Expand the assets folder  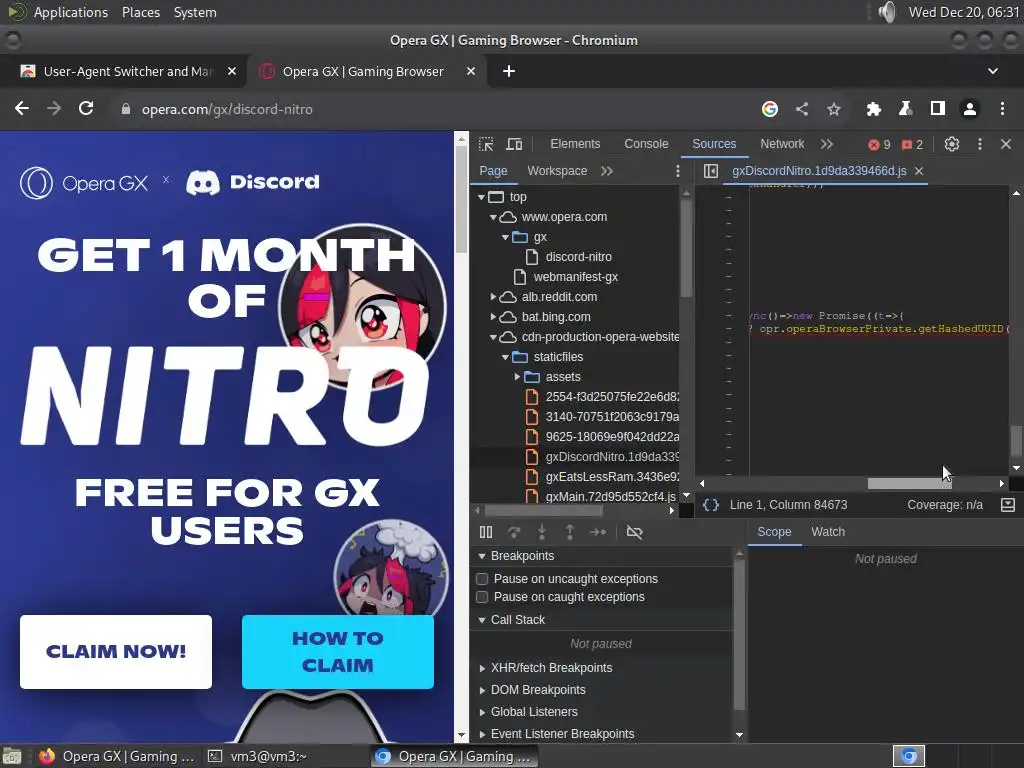[517, 377]
